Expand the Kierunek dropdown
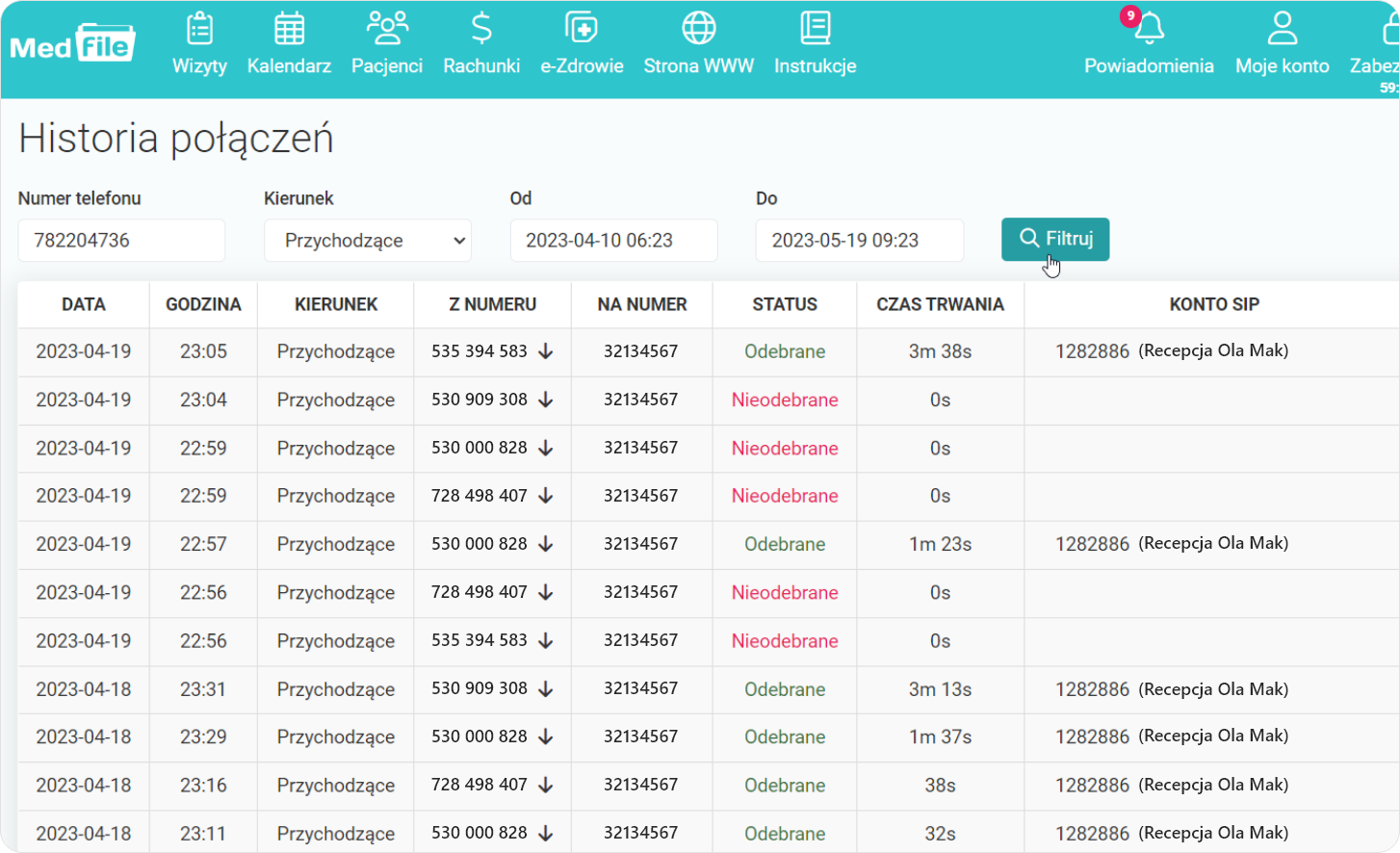The width and height of the screenshot is (1400, 853). click(368, 240)
